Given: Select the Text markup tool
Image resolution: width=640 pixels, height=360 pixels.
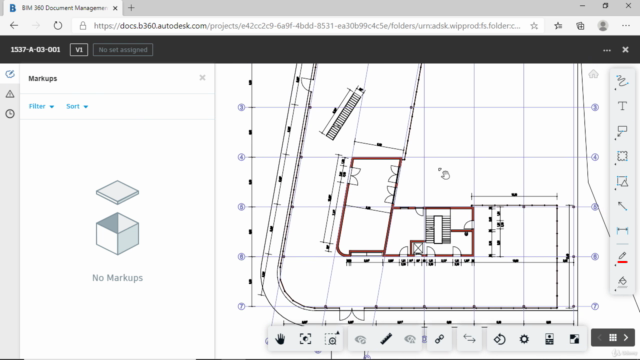Looking at the screenshot, I should (622, 106).
